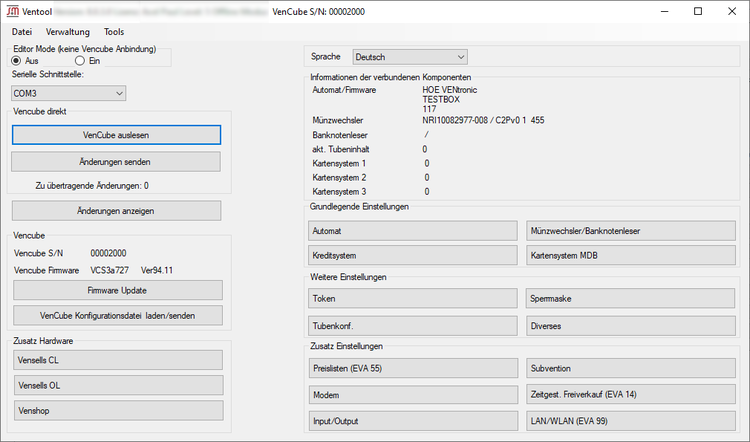Open the Datei menu
The height and width of the screenshot is (442, 750).
pyautogui.click(x=22, y=32)
